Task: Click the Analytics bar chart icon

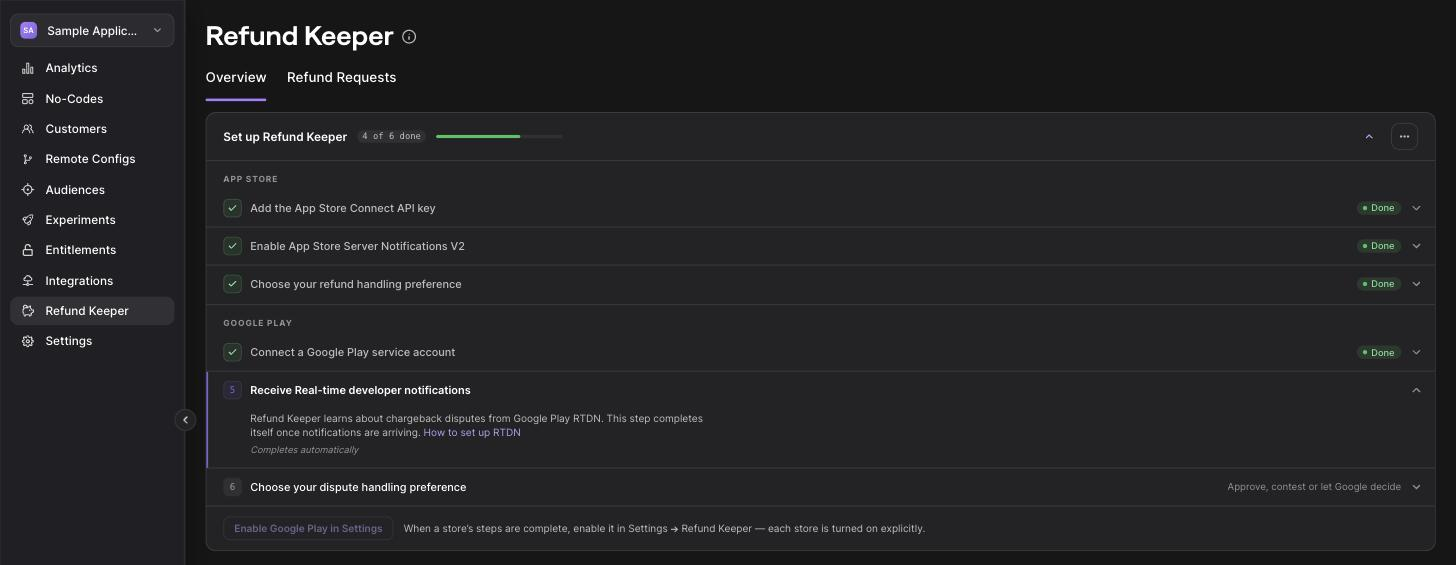Action: [x=28, y=68]
